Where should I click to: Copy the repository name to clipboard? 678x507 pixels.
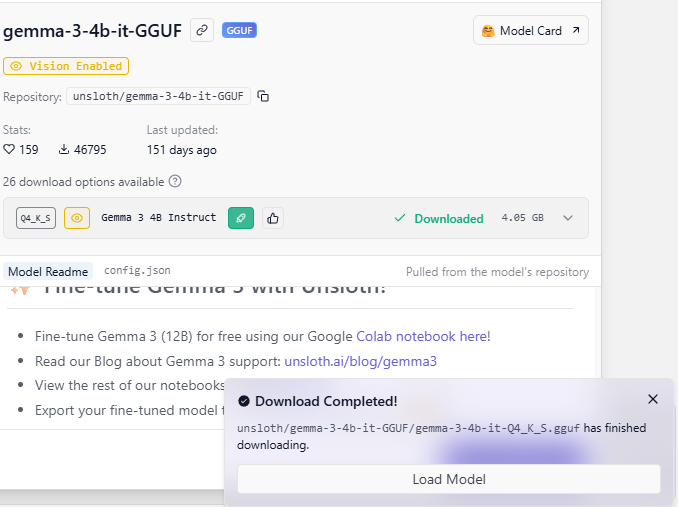(x=263, y=96)
